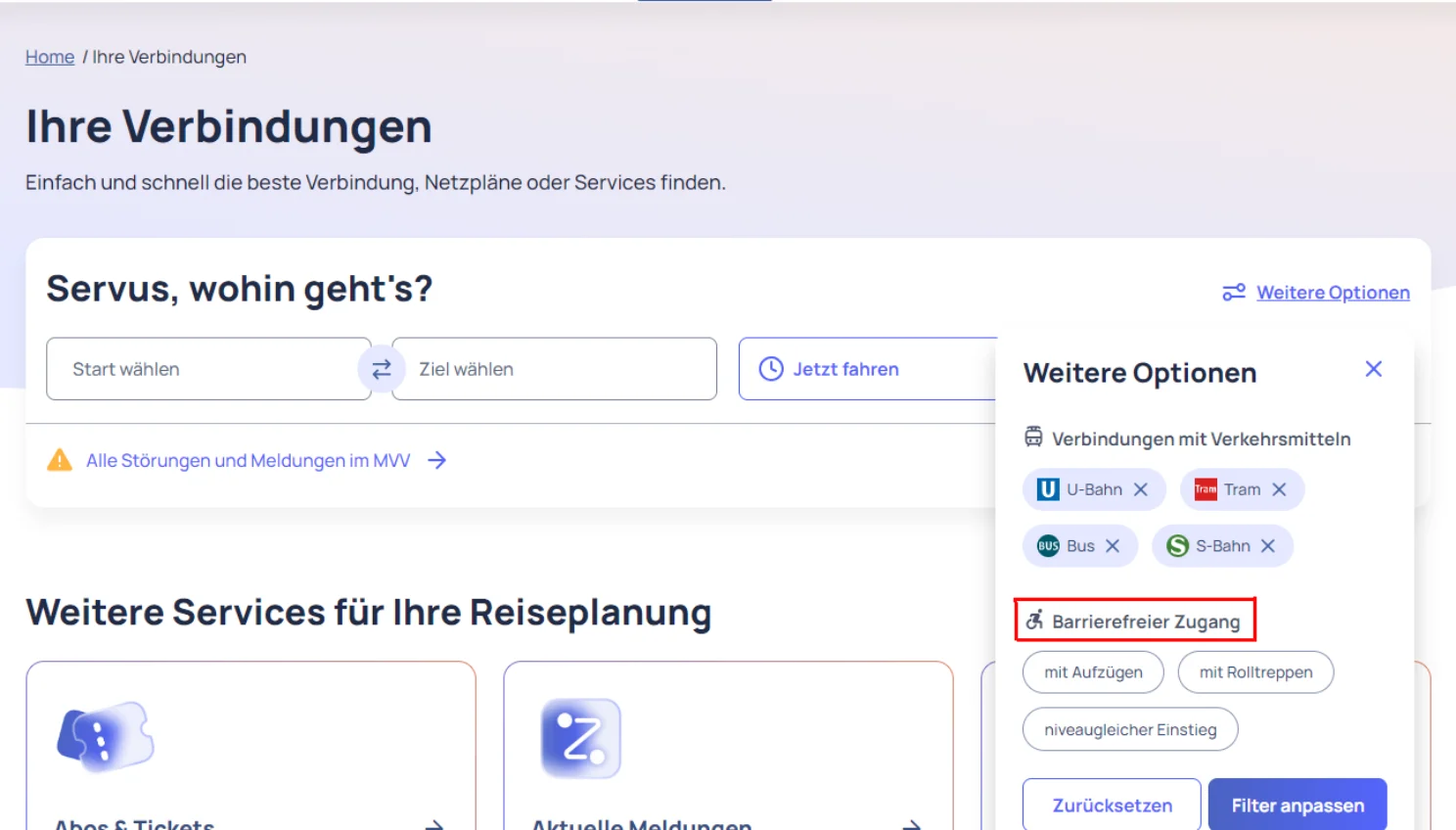Viewport: 1456px width, 830px height.
Task: Click the Barrierefreier Zugang heading
Action: coord(1146,622)
